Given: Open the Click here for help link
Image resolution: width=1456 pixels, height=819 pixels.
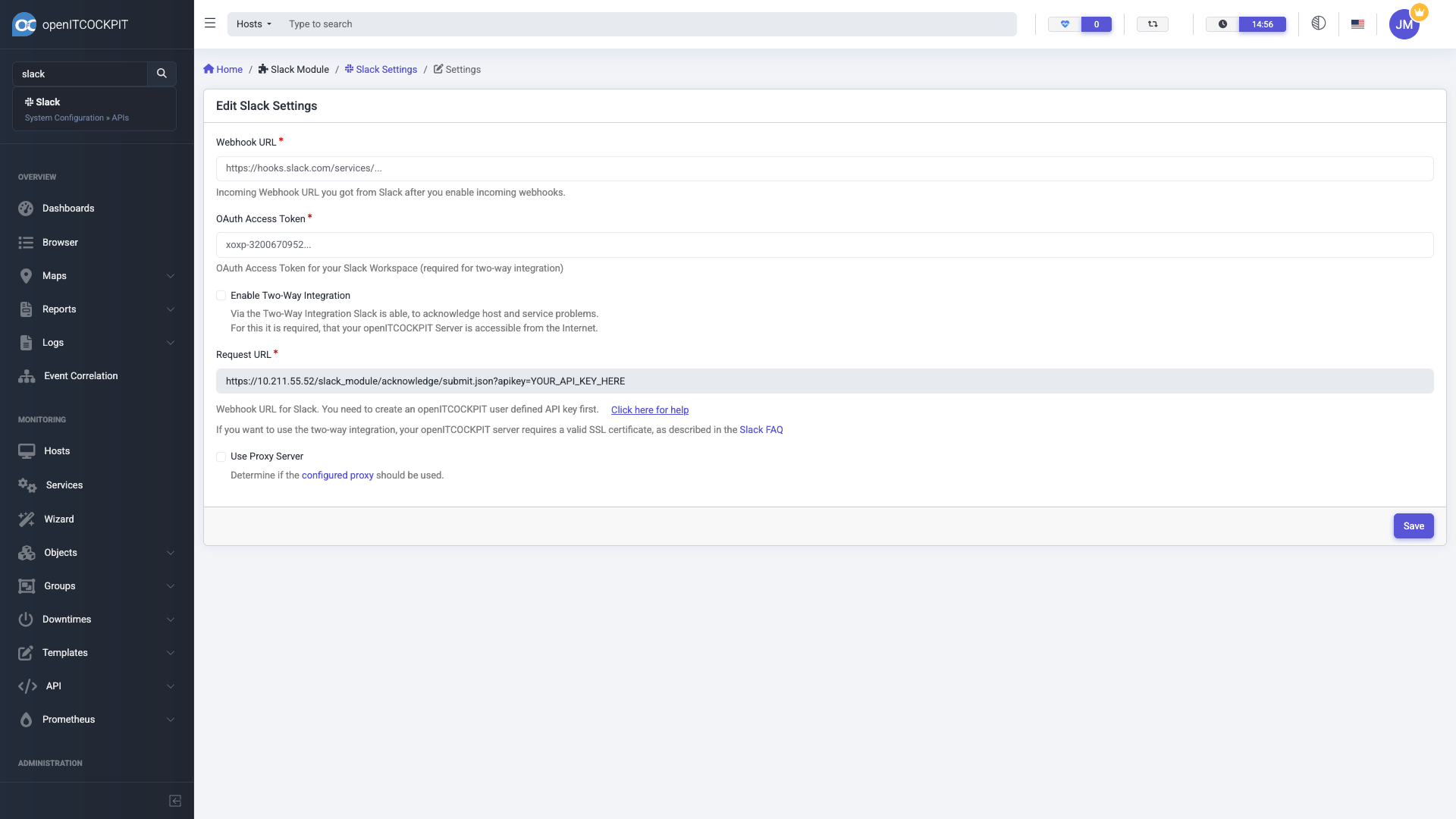Looking at the screenshot, I should tap(650, 410).
